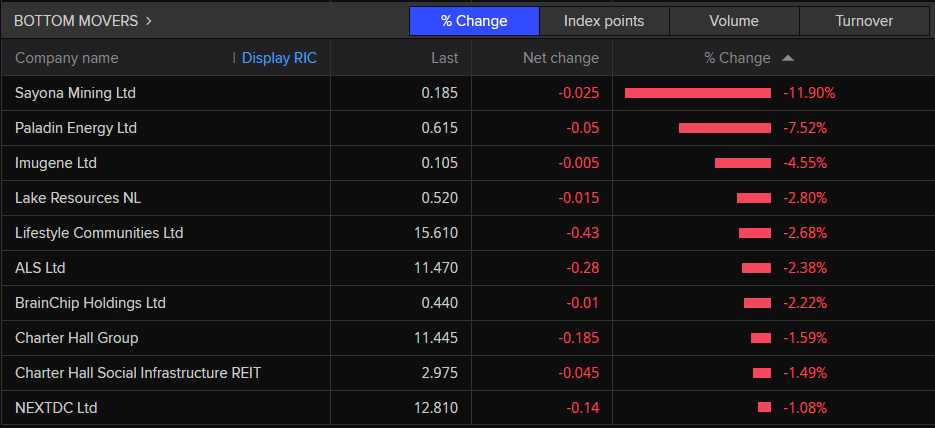Click Charter Hall Group last price 11.445
The image size is (935, 428).
coord(436,338)
